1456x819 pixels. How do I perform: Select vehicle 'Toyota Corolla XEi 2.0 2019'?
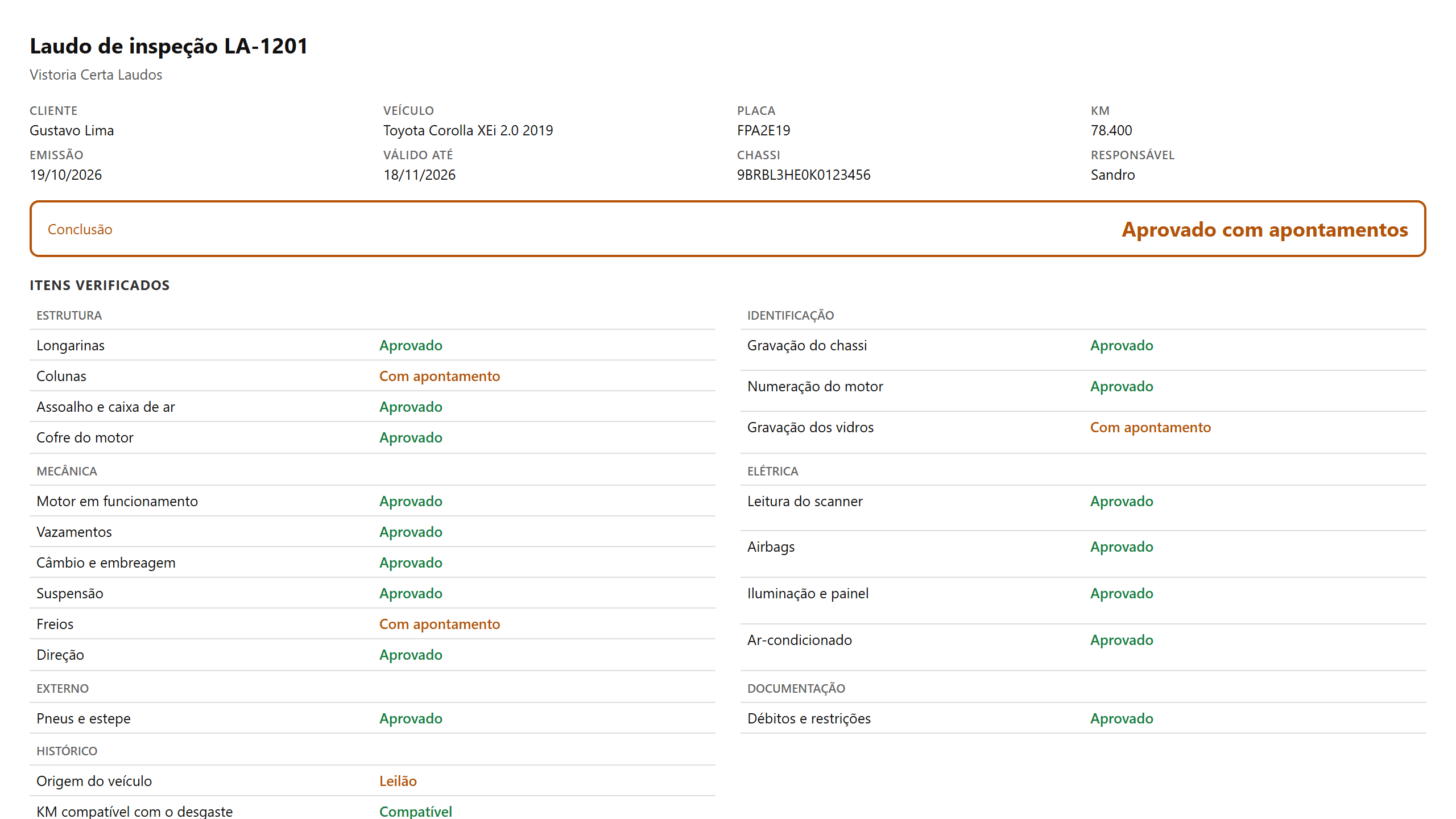coord(468,130)
